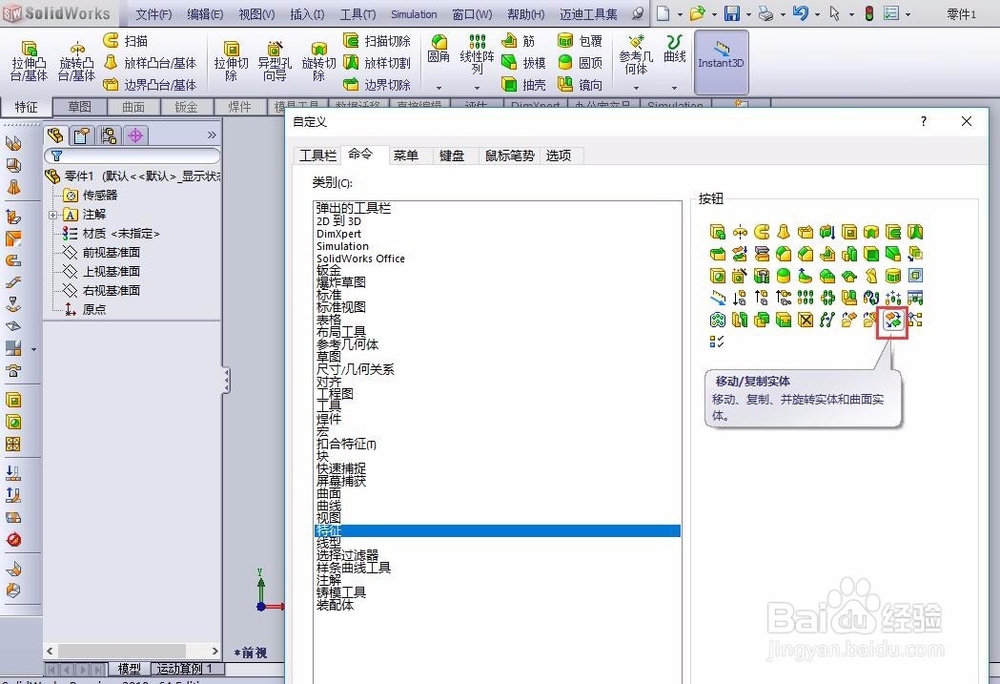Expand the 圆角 fillet dropdown arrow
Screen dimensions: 1000x684
coord(439,87)
